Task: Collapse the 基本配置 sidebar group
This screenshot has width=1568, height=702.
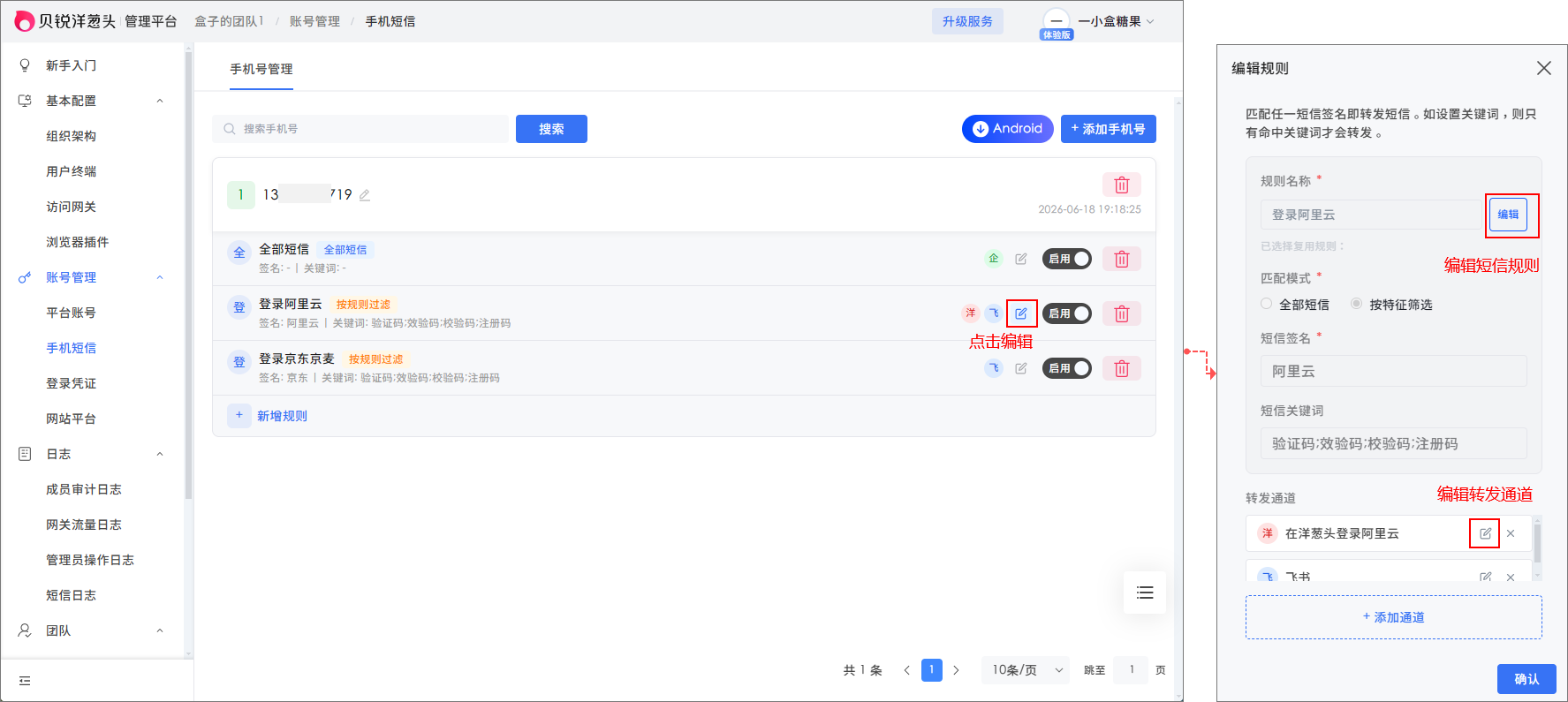Action: [160, 101]
